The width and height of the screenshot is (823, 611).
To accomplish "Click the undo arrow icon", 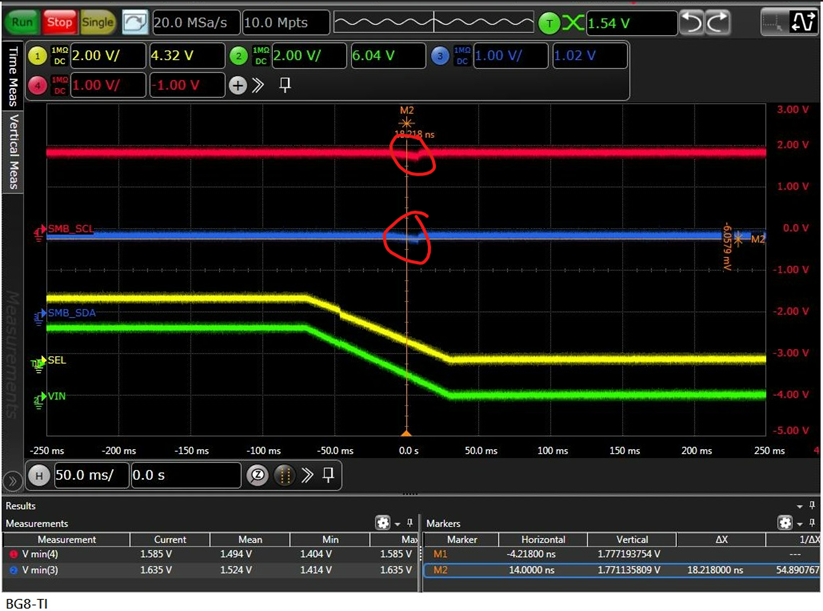I will click(692, 23).
